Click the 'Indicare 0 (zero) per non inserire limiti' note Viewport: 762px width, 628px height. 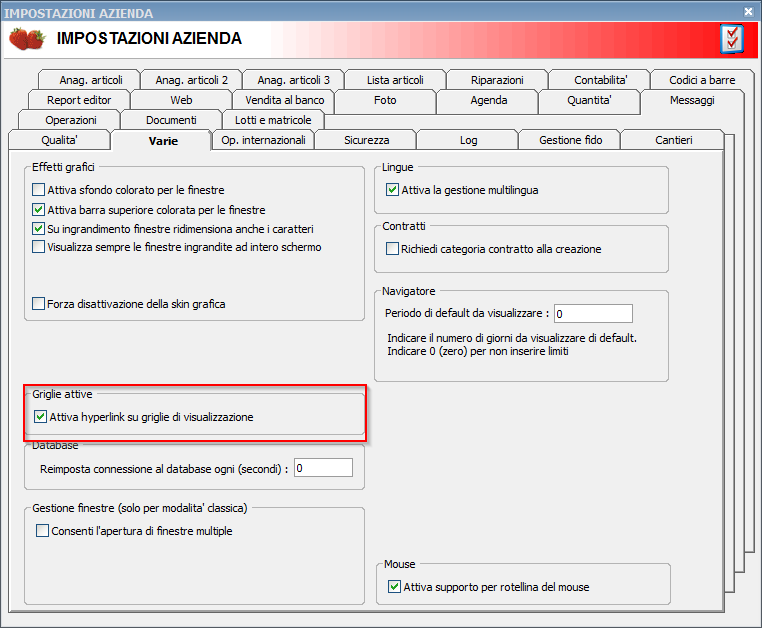pyautogui.click(x=478, y=351)
